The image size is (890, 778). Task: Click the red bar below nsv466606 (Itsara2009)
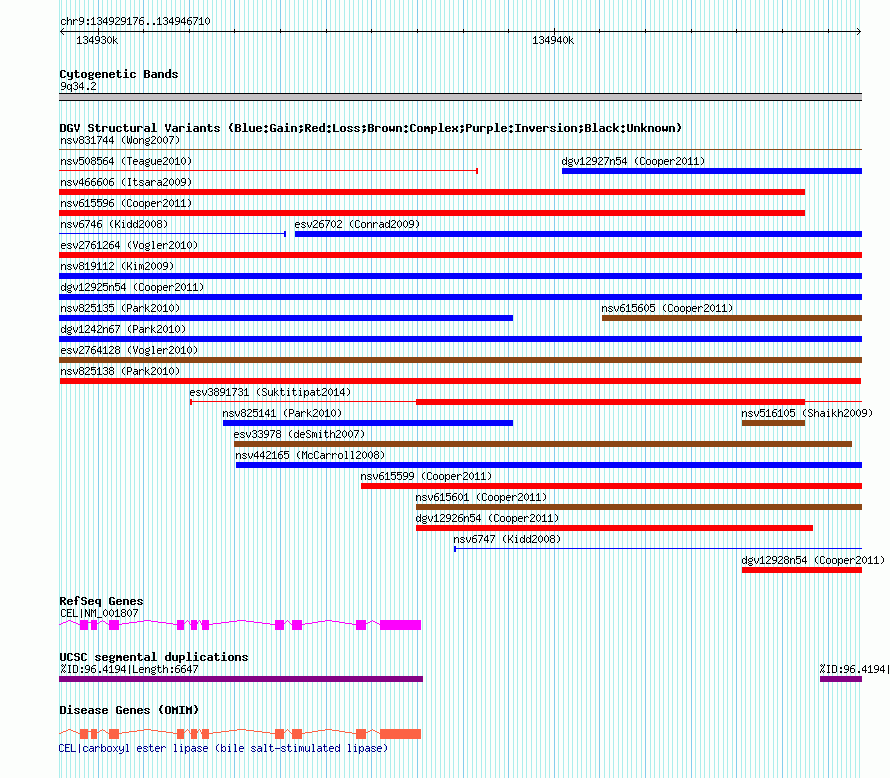tap(432, 192)
